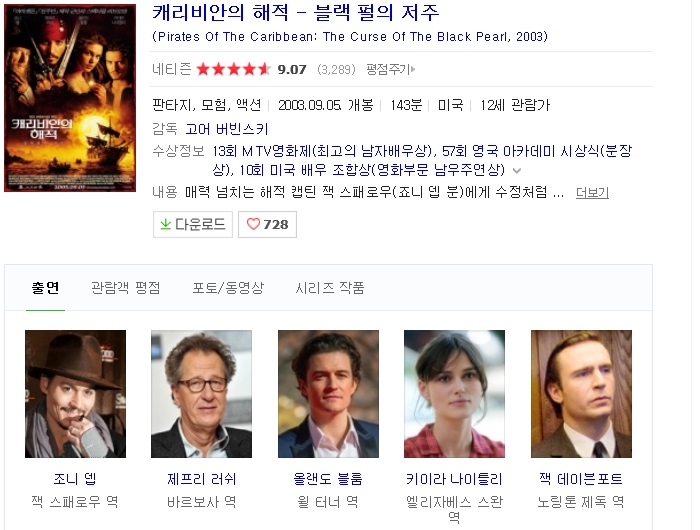
Task: Click the 잭 데이븐포트 actor photo
Action: (x=581, y=394)
